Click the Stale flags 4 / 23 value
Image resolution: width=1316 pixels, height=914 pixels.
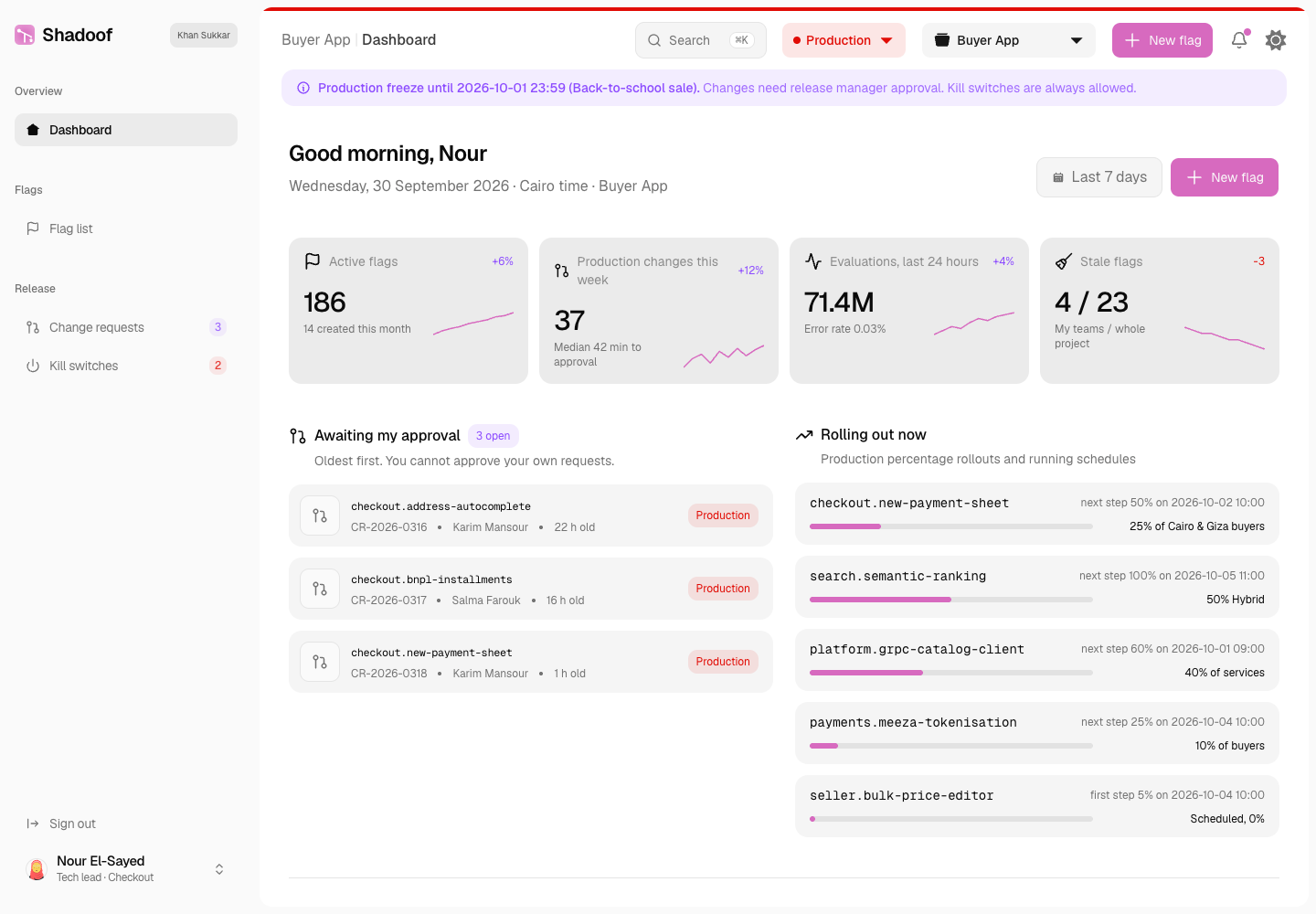point(1091,303)
